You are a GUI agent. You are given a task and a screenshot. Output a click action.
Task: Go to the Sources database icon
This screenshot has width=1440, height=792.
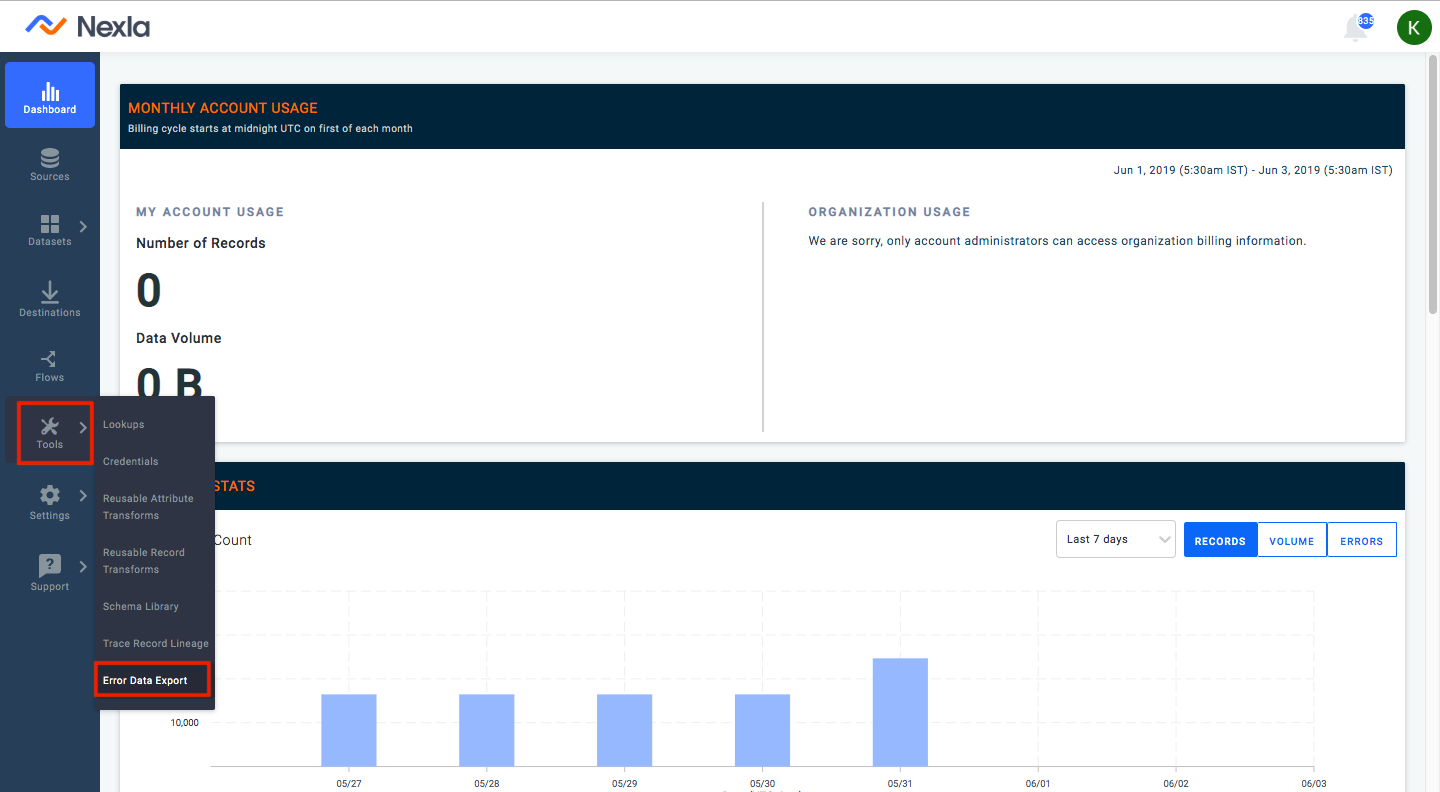coord(50,158)
